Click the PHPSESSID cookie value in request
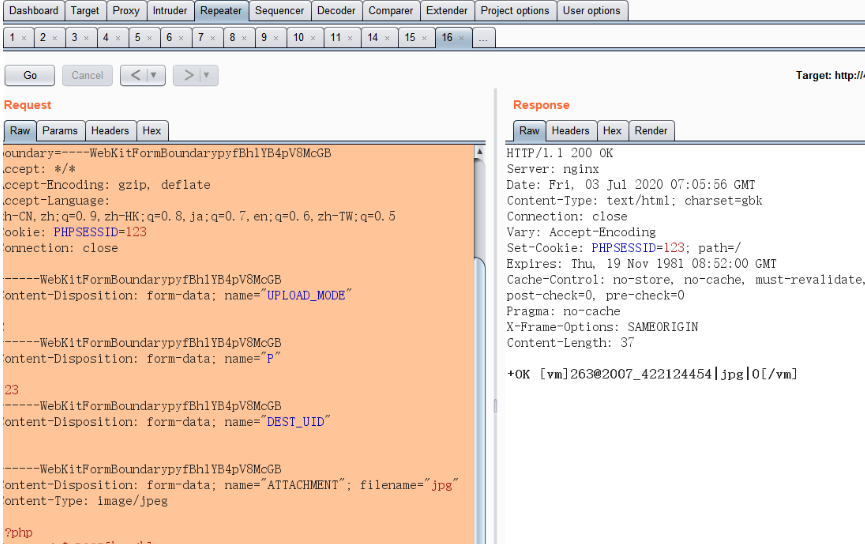865x544 pixels. click(136, 232)
